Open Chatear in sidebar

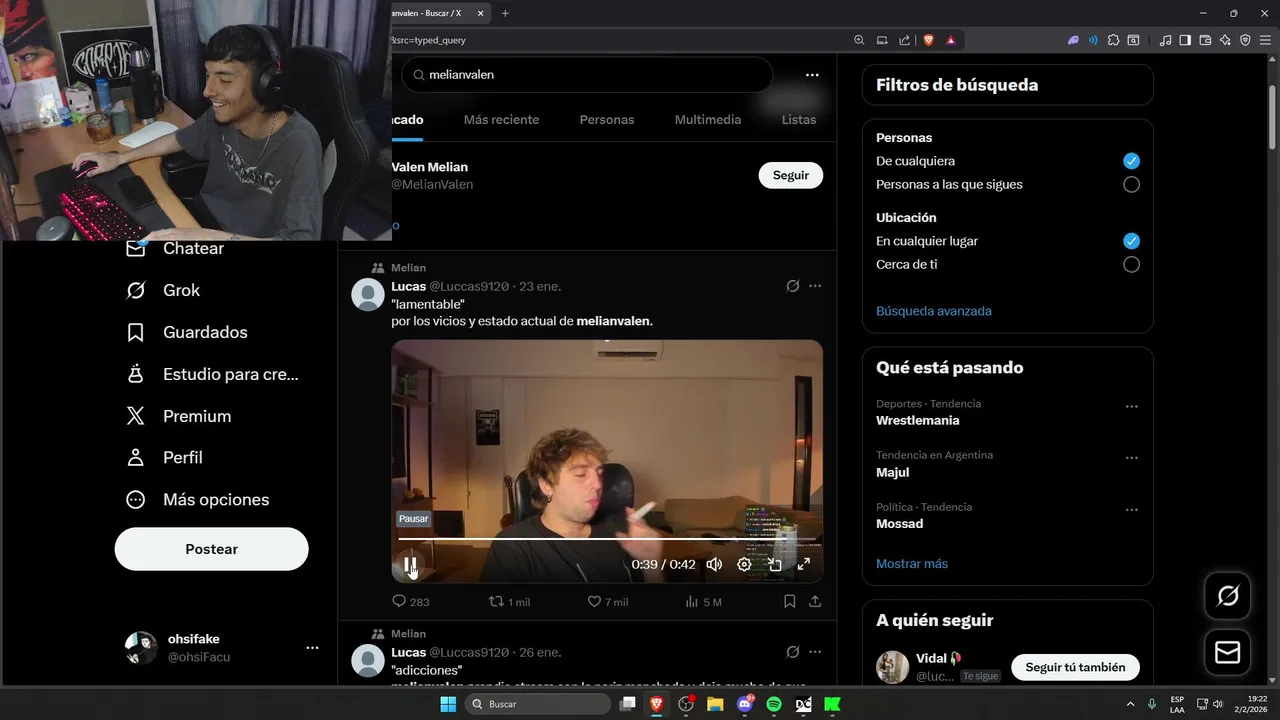[175, 248]
